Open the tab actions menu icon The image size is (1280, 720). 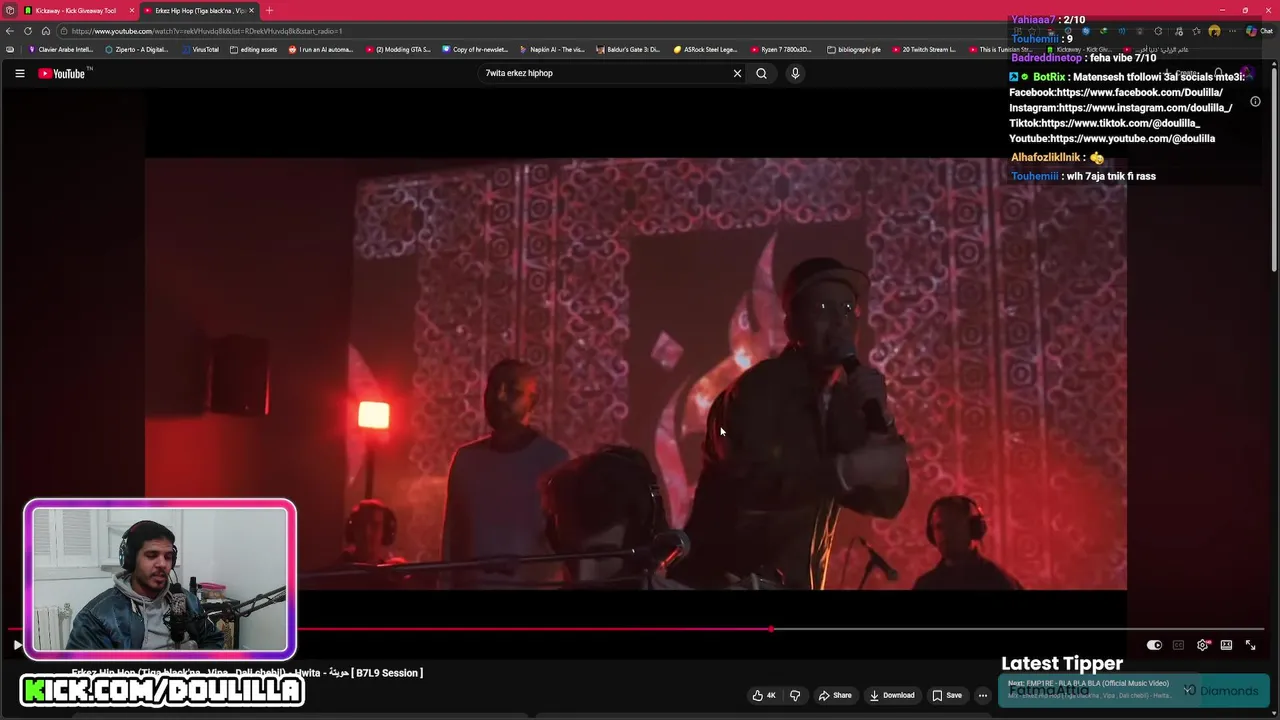[x=10, y=10]
